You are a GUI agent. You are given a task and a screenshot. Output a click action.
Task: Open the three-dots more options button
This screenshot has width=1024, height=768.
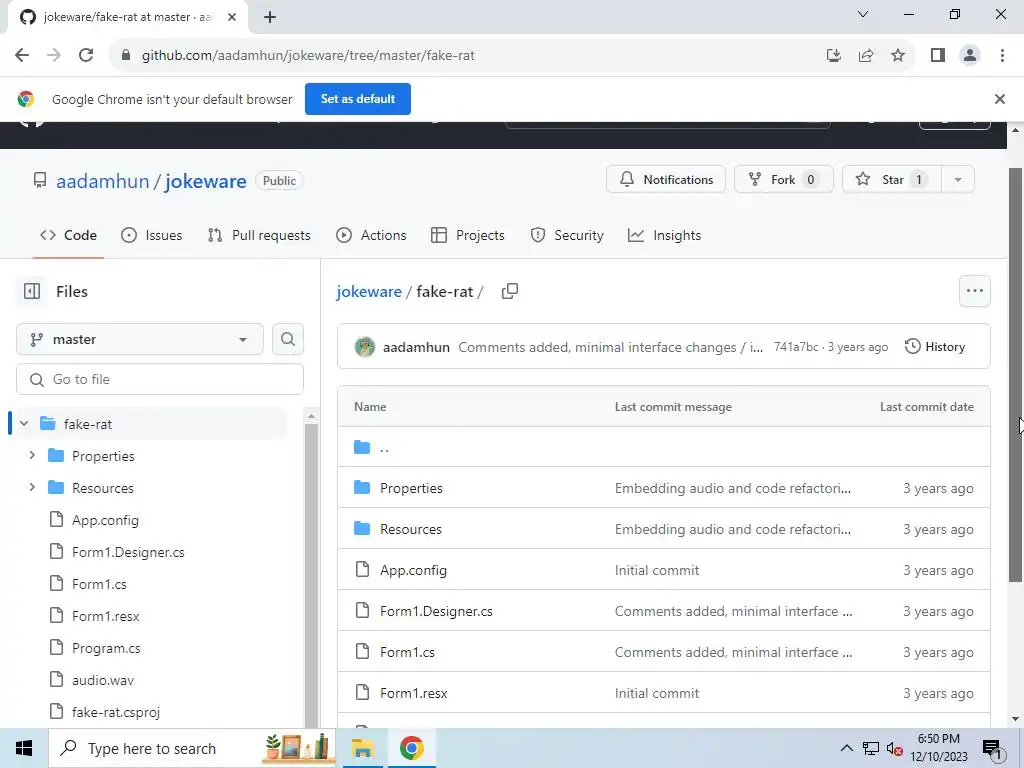[974, 291]
